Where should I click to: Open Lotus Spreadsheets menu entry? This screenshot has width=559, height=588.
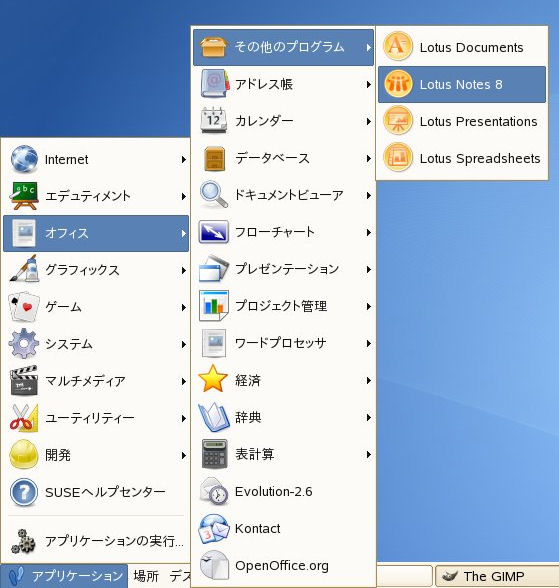tap(462, 158)
